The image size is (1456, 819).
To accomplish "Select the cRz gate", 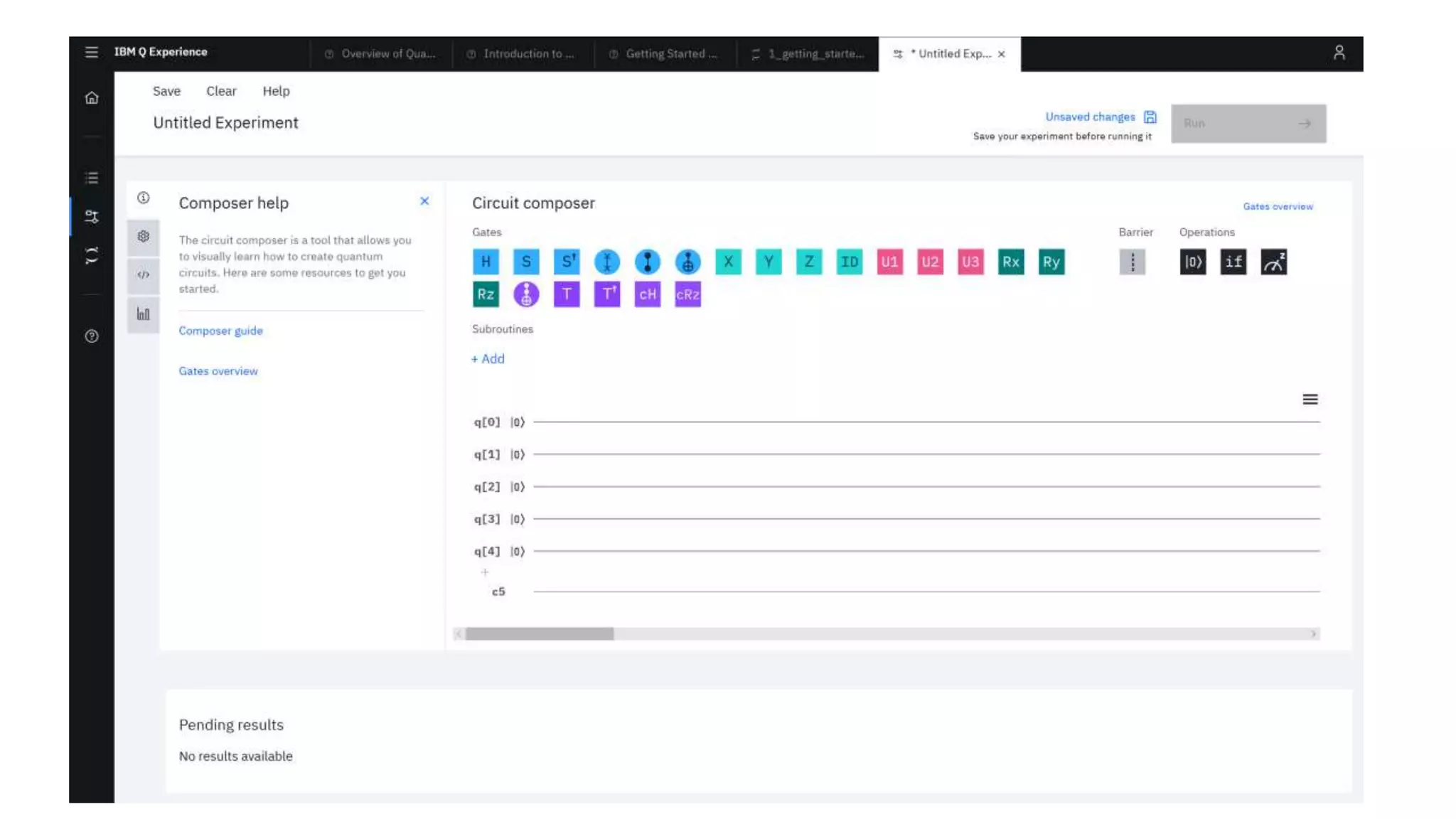I will coord(687,294).
